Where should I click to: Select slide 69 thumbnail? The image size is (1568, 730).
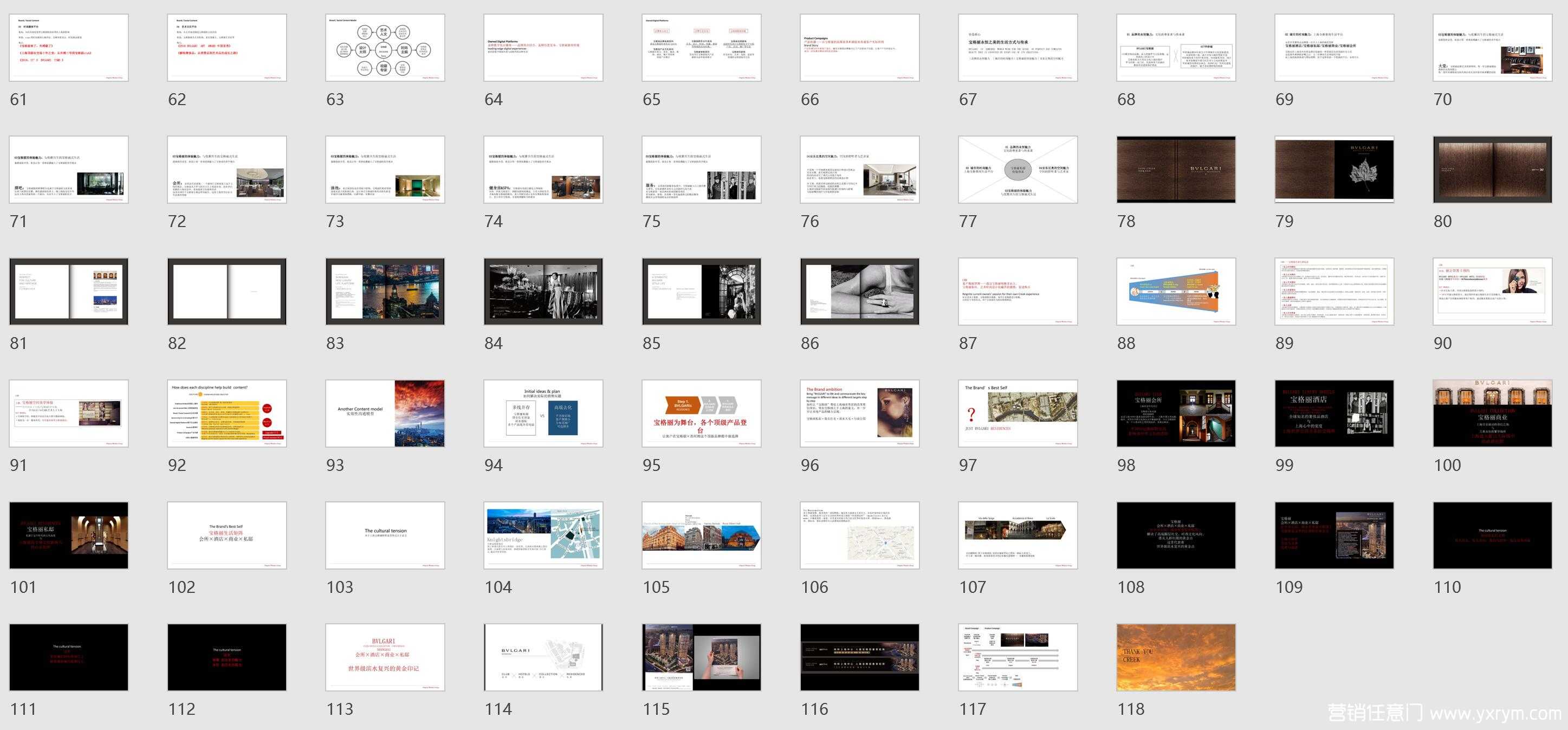[1335, 48]
